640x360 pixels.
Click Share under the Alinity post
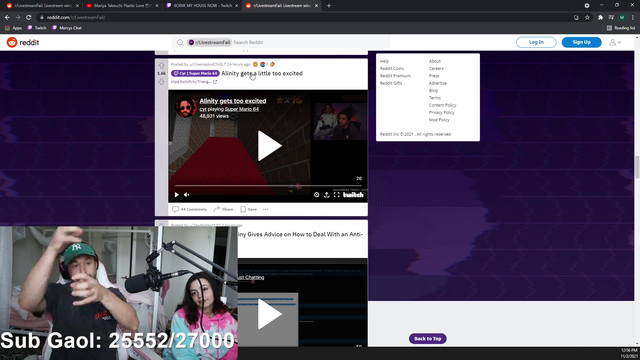[223, 209]
